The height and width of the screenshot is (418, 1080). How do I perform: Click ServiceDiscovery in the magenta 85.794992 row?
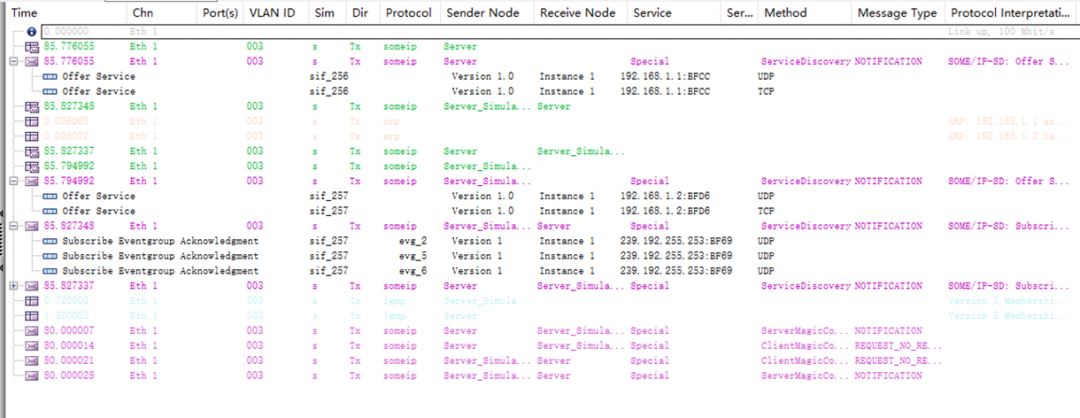click(x=807, y=181)
